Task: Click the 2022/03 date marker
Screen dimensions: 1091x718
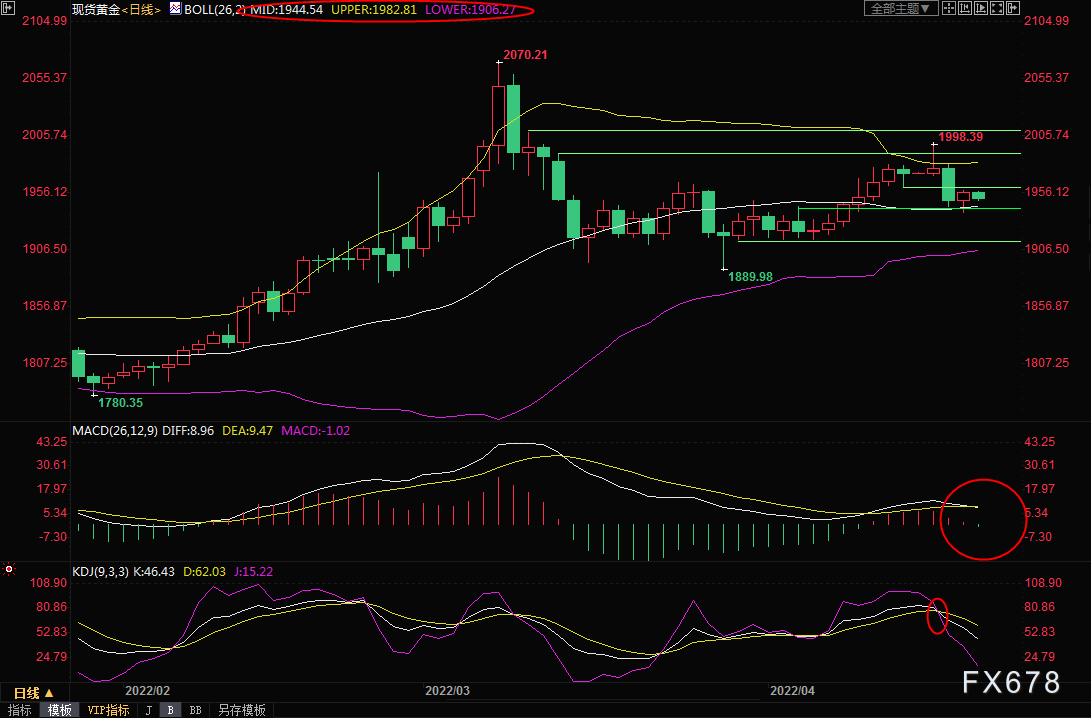Action: [x=447, y=691]
